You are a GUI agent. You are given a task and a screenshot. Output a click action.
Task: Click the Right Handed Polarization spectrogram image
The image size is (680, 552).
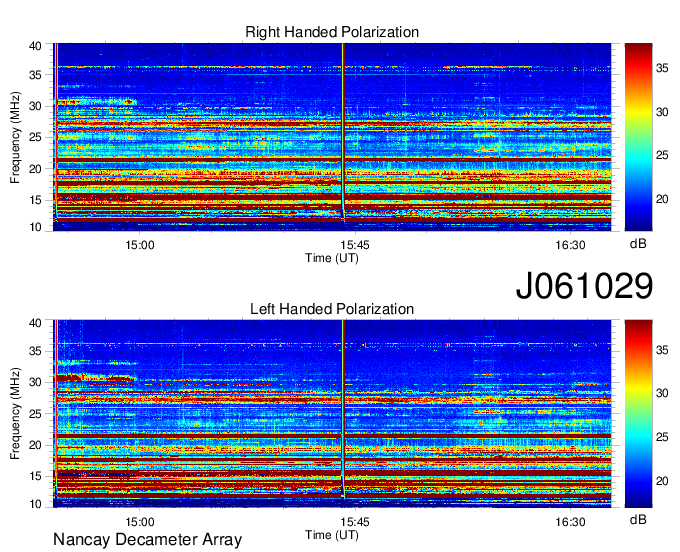332,137
